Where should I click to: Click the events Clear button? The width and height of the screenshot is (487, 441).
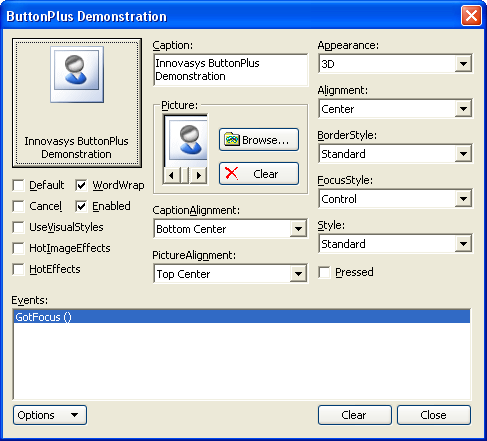[x=355, y=415]
